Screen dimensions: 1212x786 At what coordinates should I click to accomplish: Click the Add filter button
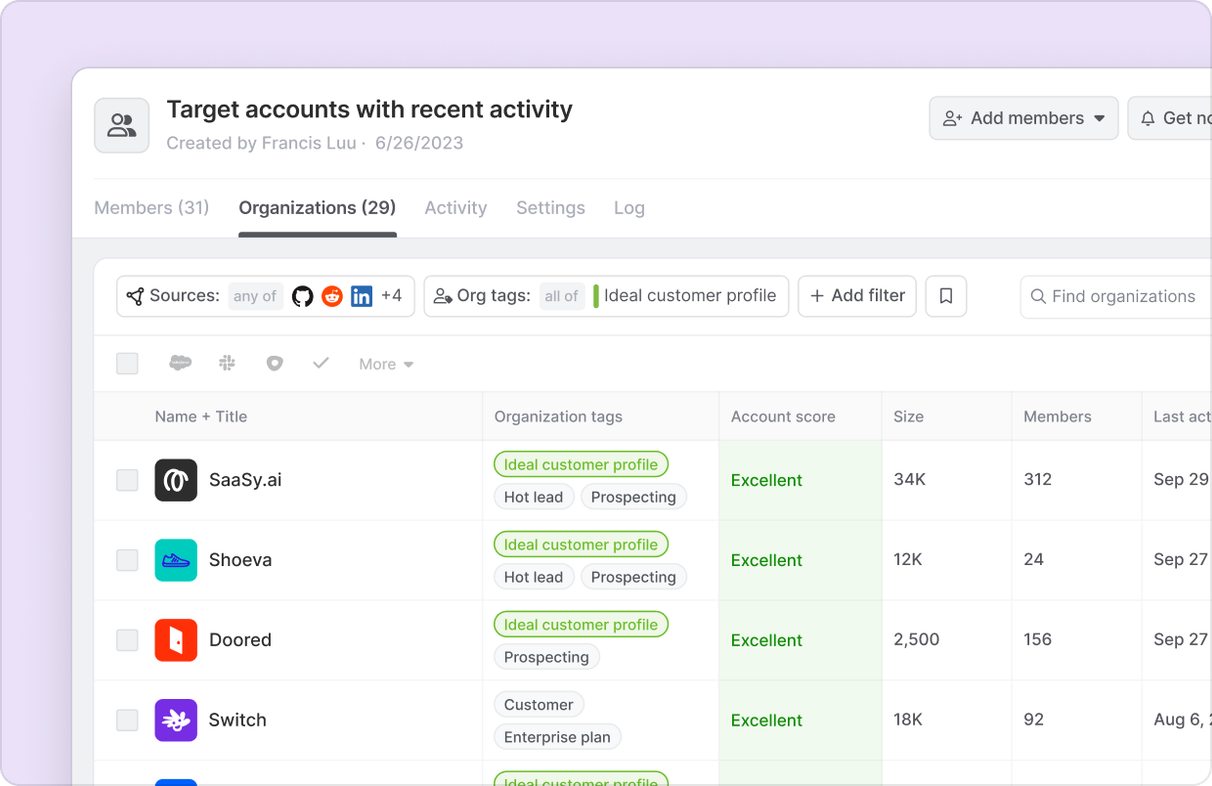coord(857,296)
